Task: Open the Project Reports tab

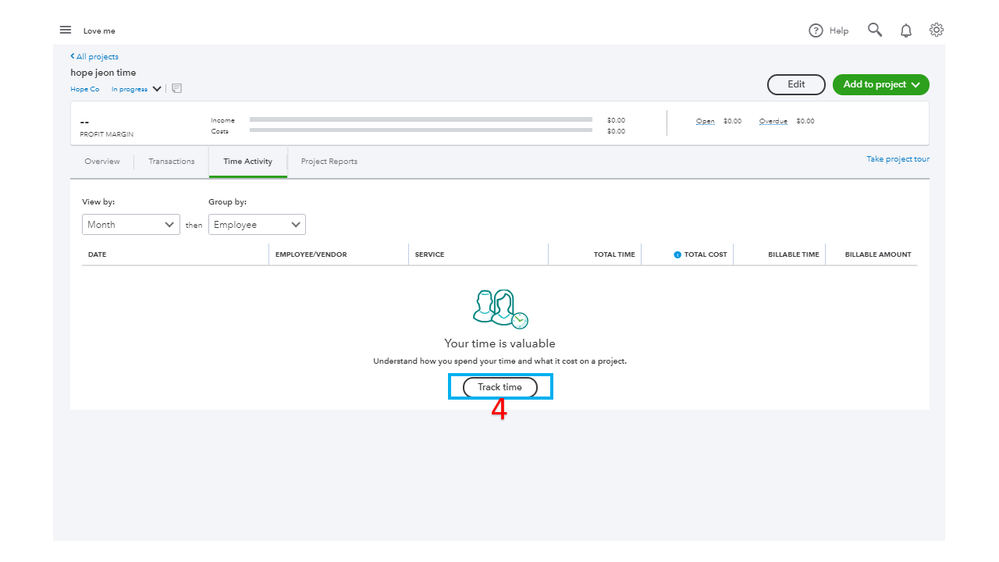Action: (x=329, y=161)
